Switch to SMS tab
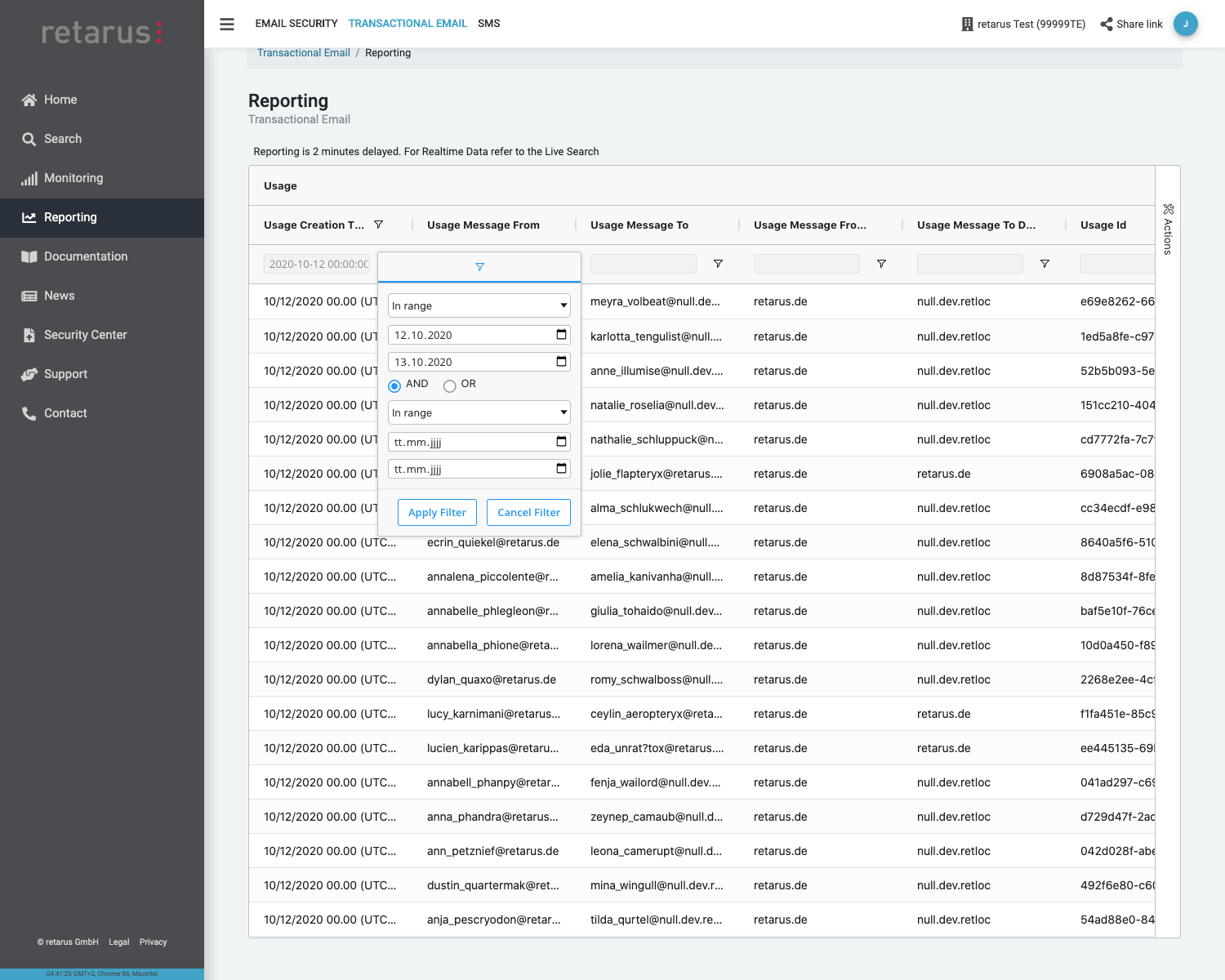The width and height of the screenshot is (1225, 980). point(489,24)
